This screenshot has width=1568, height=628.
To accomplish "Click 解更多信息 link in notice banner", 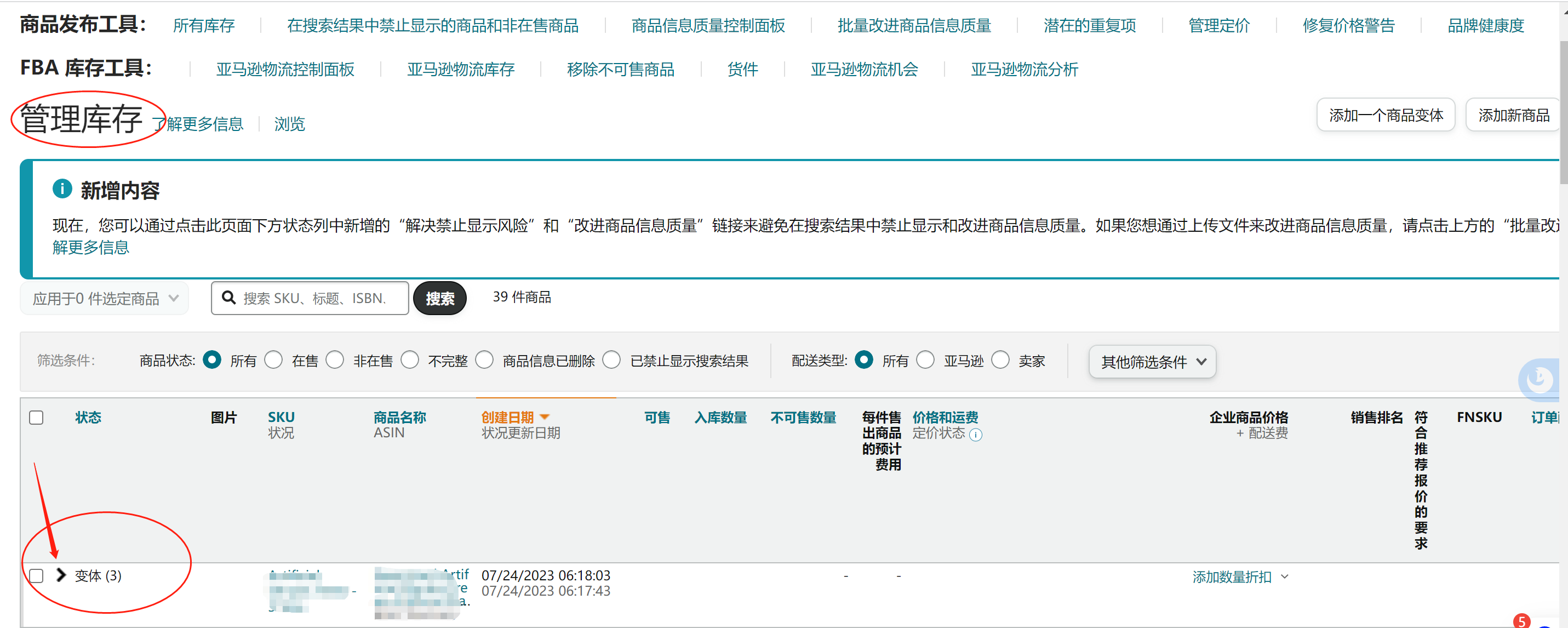I will pos(91,247).
